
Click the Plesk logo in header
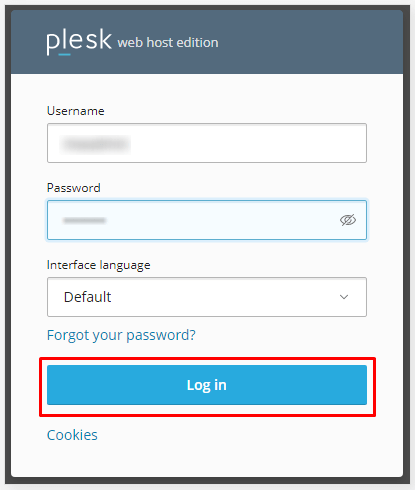(x=79, y=41)
